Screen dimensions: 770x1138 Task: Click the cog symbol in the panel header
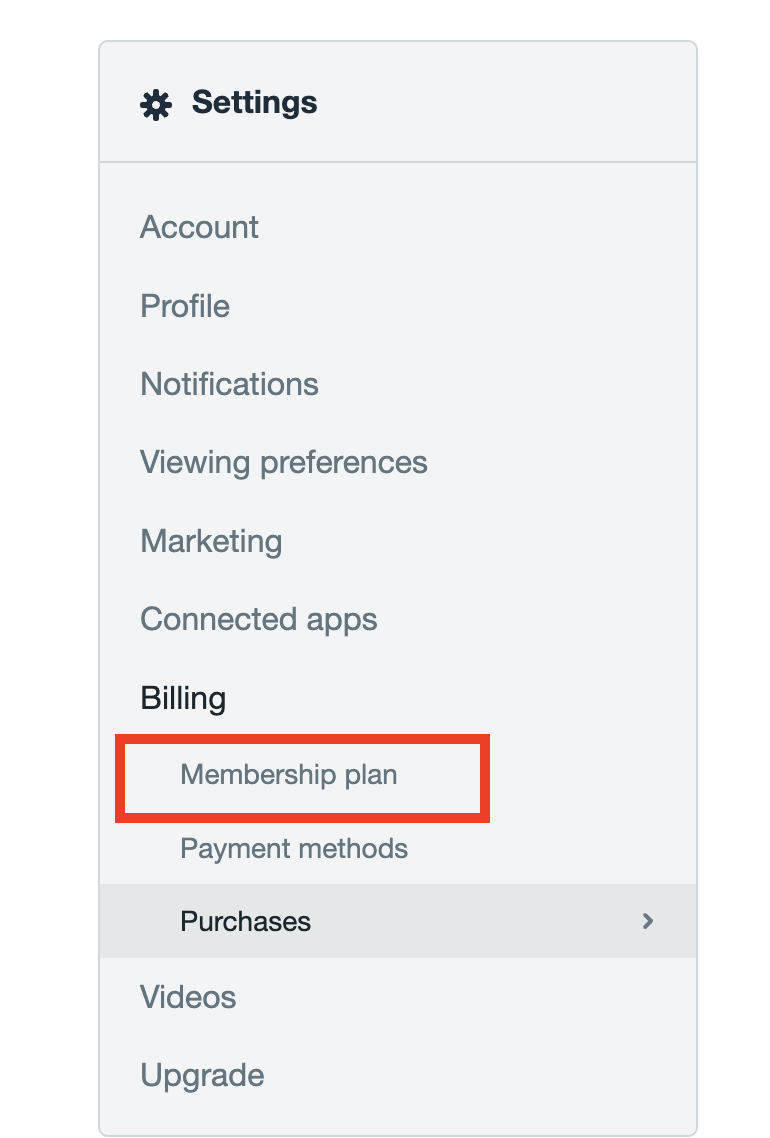tap(155, 104)
